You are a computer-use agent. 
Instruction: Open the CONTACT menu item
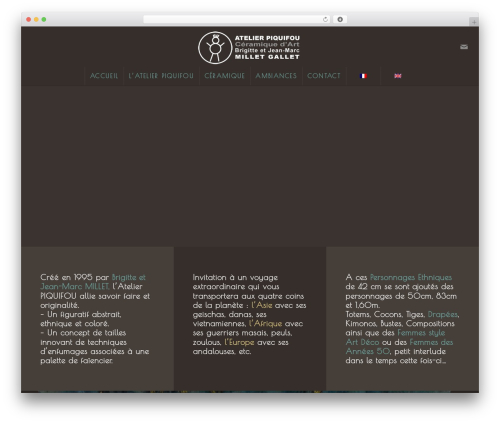324,76
